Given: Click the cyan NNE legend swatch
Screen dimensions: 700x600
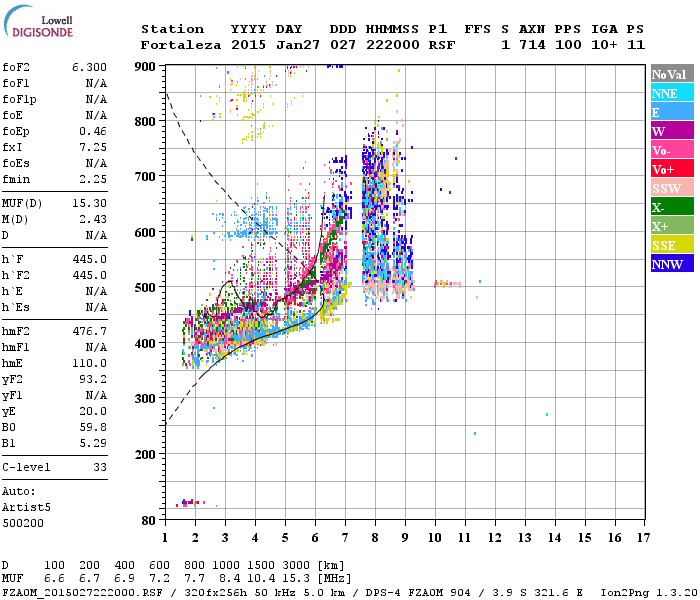Looking at the screenshot, I should [x=670, y=93].
